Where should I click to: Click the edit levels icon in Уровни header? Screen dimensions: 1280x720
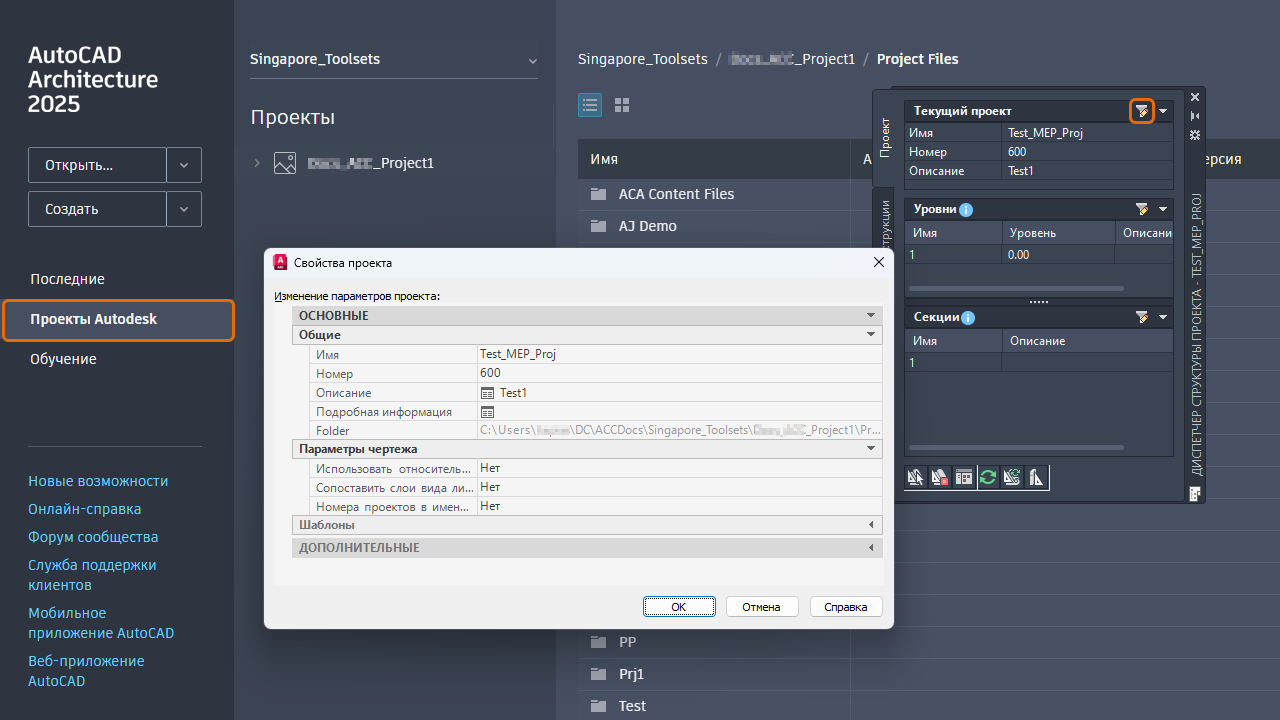point(1142,209)
